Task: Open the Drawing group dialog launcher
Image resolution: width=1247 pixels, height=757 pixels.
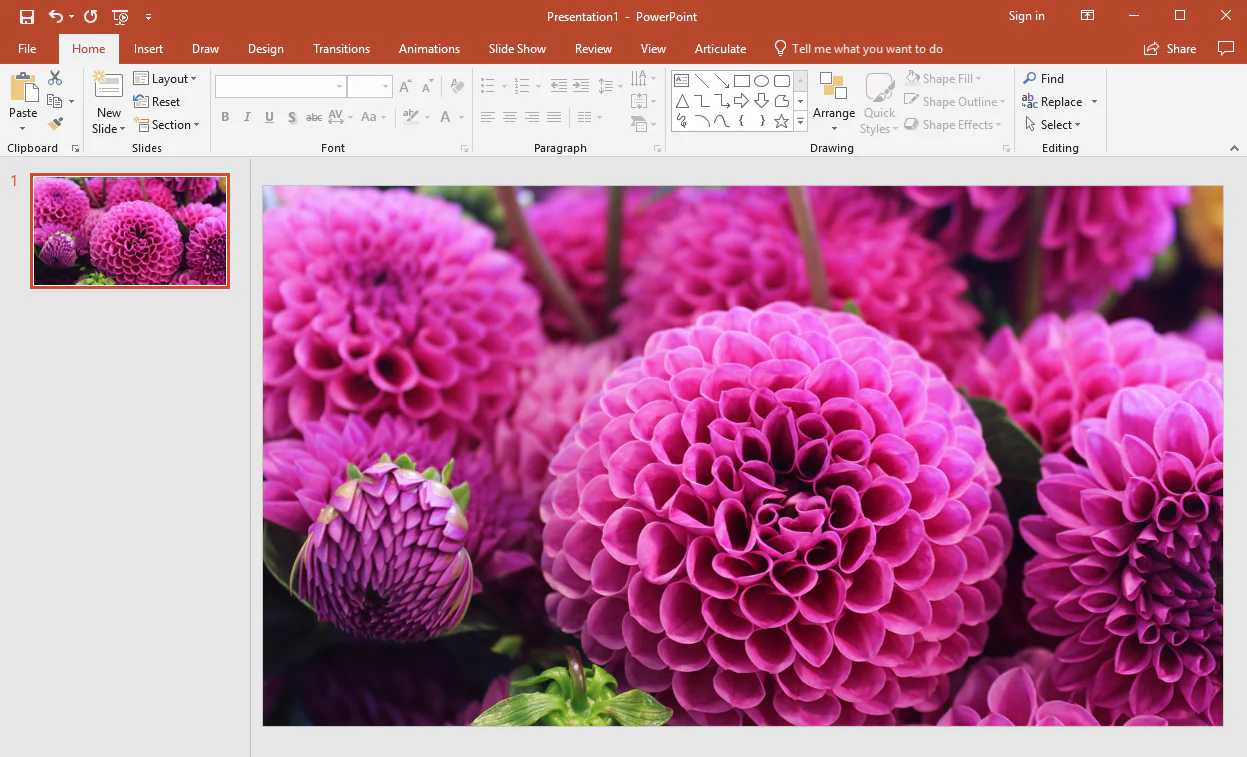Action: 1006,148
